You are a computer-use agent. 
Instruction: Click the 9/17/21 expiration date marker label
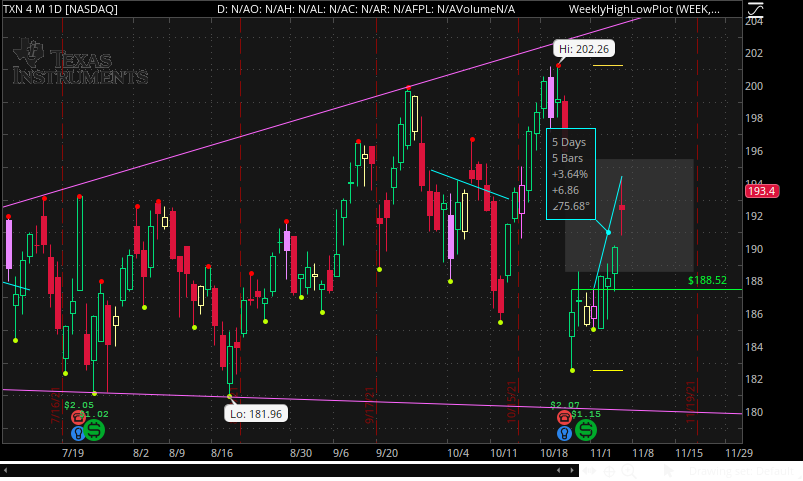pyautogui.click(x=370, y=406)
